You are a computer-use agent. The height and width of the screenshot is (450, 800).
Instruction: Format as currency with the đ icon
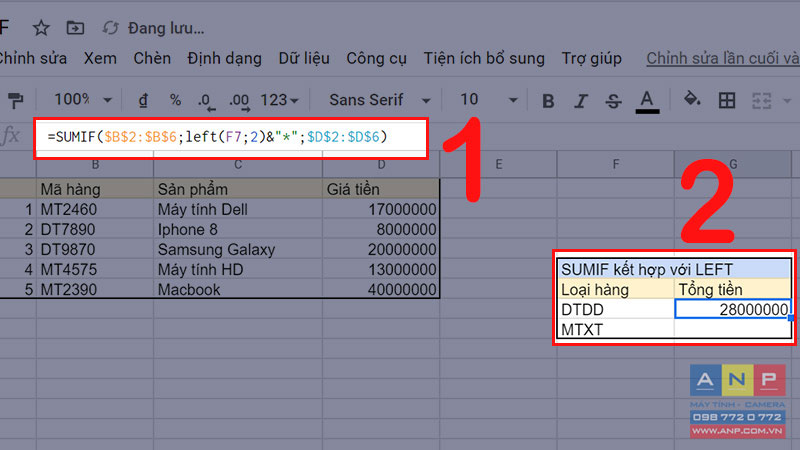point(143,100)
